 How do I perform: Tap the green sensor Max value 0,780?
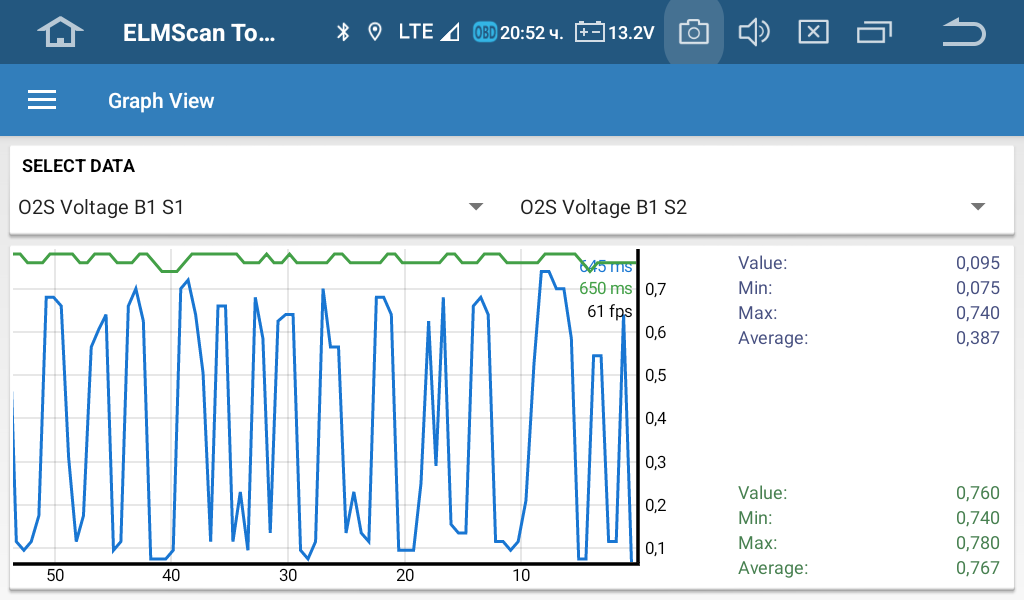[977, 543]
